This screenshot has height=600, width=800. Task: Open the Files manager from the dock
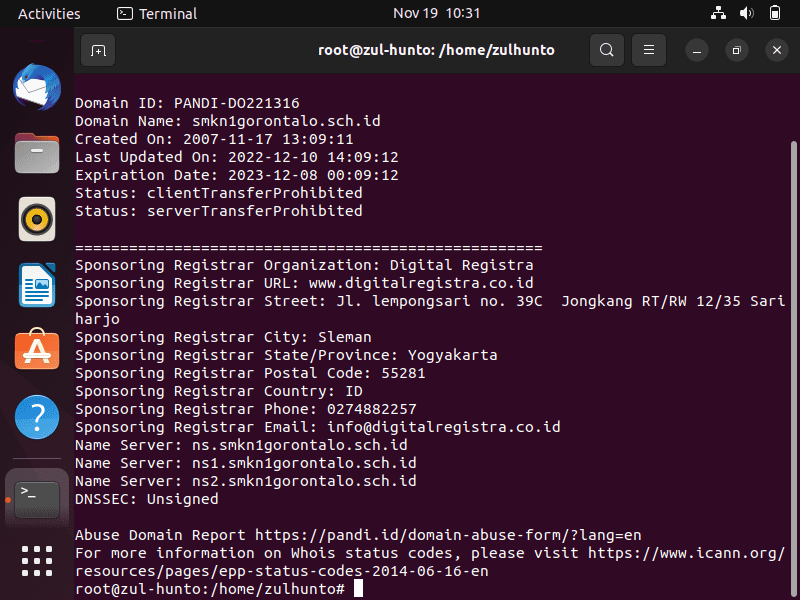click(37, 153)
